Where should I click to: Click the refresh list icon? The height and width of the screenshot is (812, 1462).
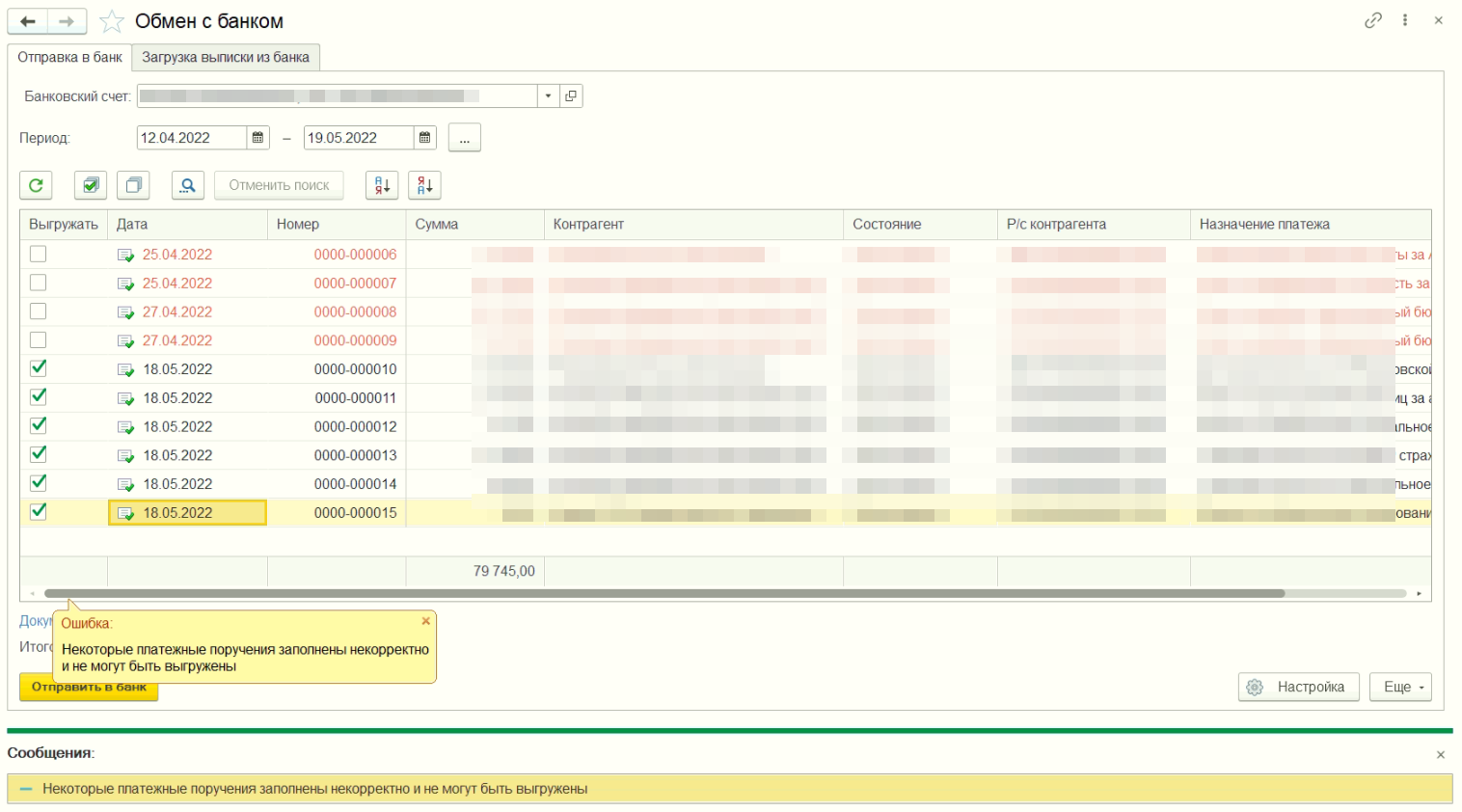(x=36, y=185)
